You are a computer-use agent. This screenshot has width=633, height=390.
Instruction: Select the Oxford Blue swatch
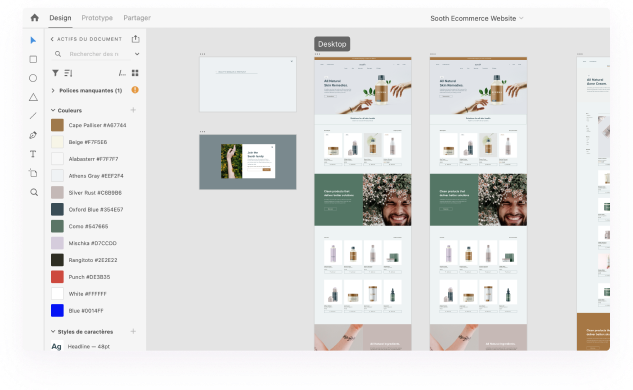click(x=57, y=210)
